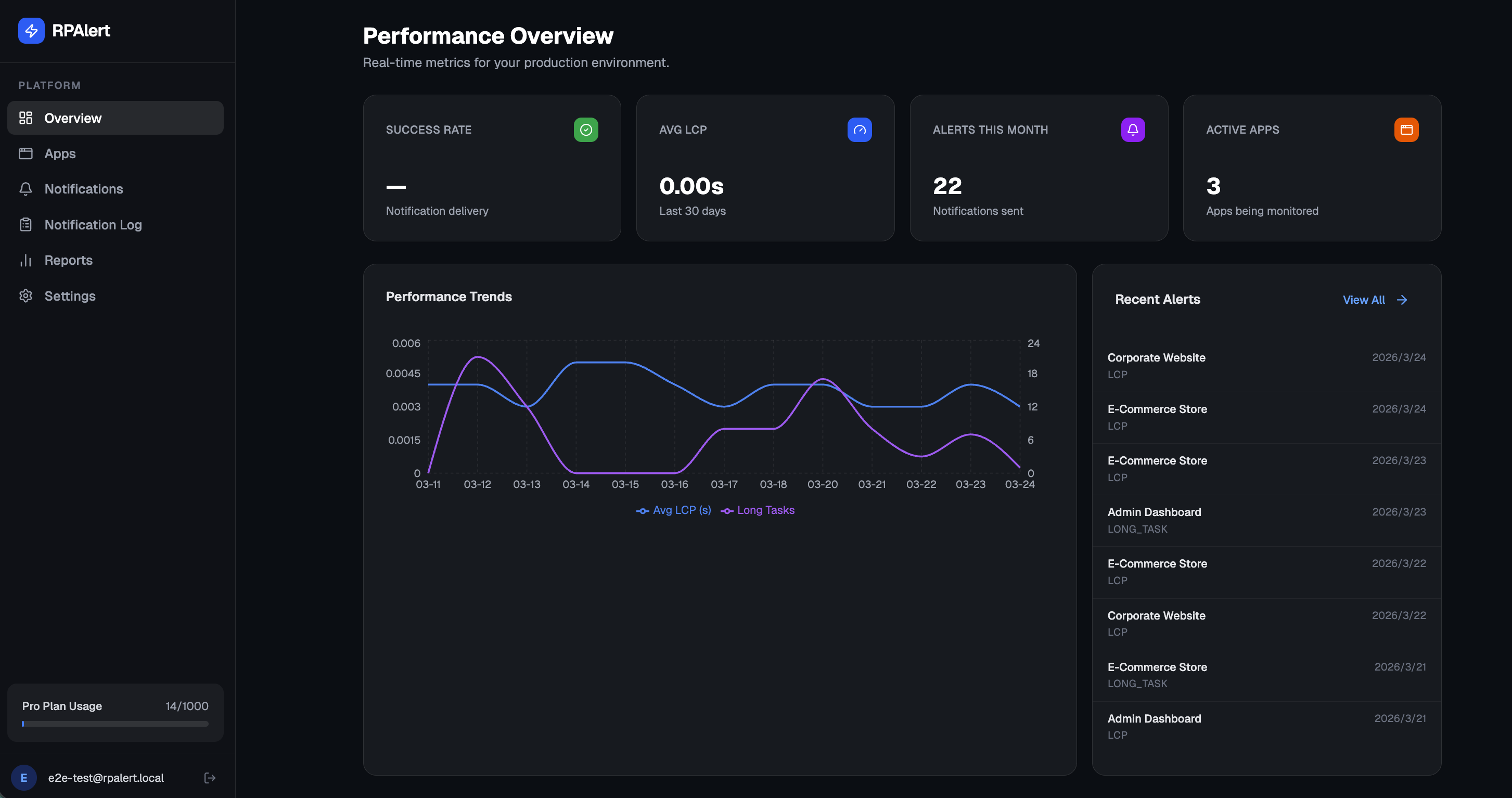The image size is (1512, 798).
Task: Click the speedometer icon on AVG LCP card
Action: click(x=860, y=130)
